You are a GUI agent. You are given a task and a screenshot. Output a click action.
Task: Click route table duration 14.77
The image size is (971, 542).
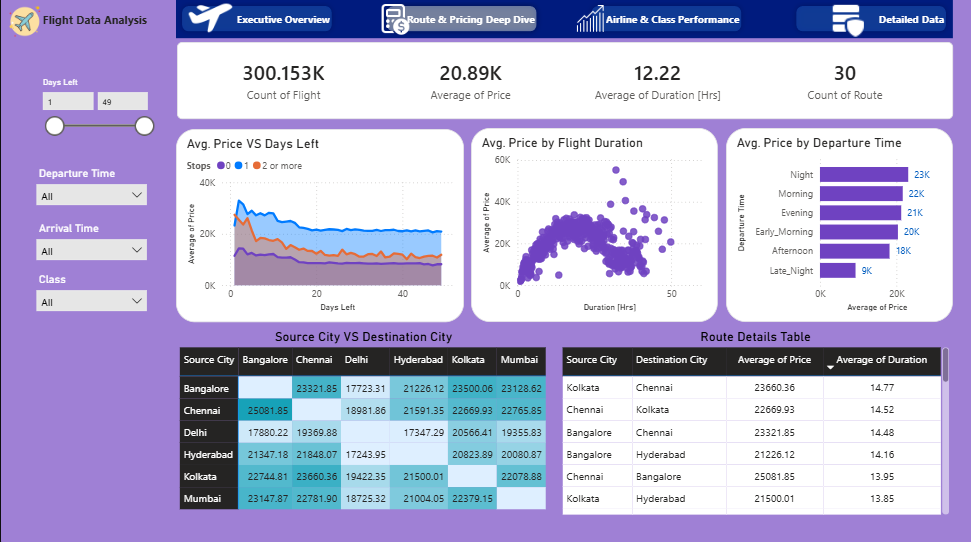[882, 388]
